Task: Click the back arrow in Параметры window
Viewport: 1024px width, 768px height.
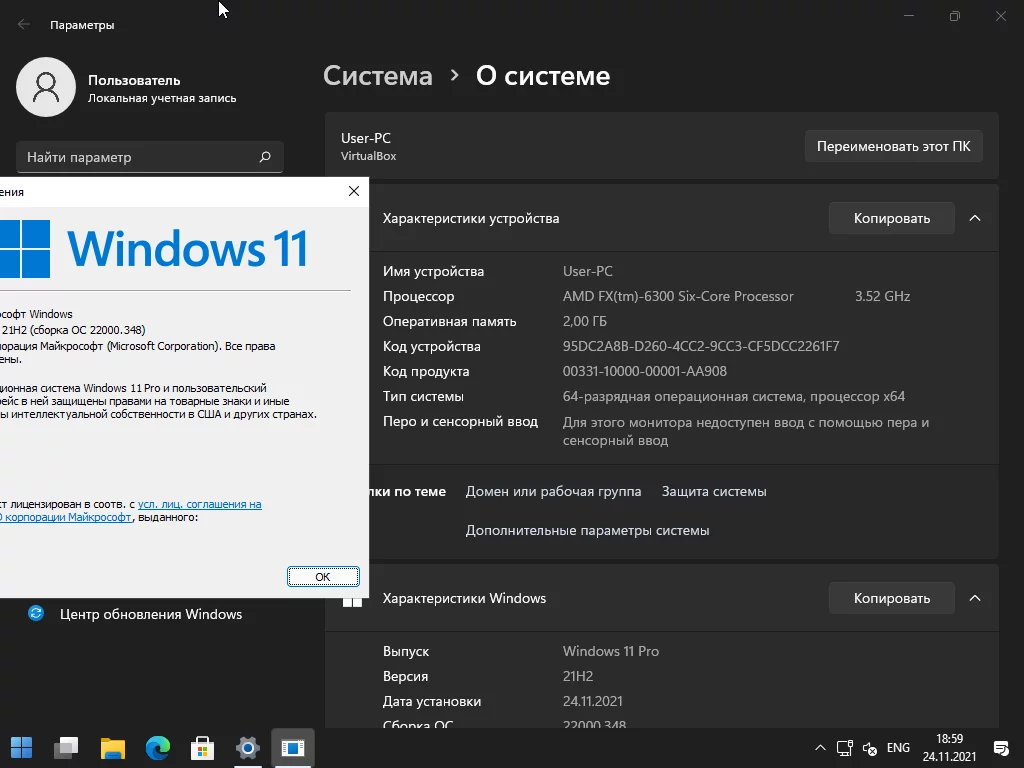Action: click(24, 24)
